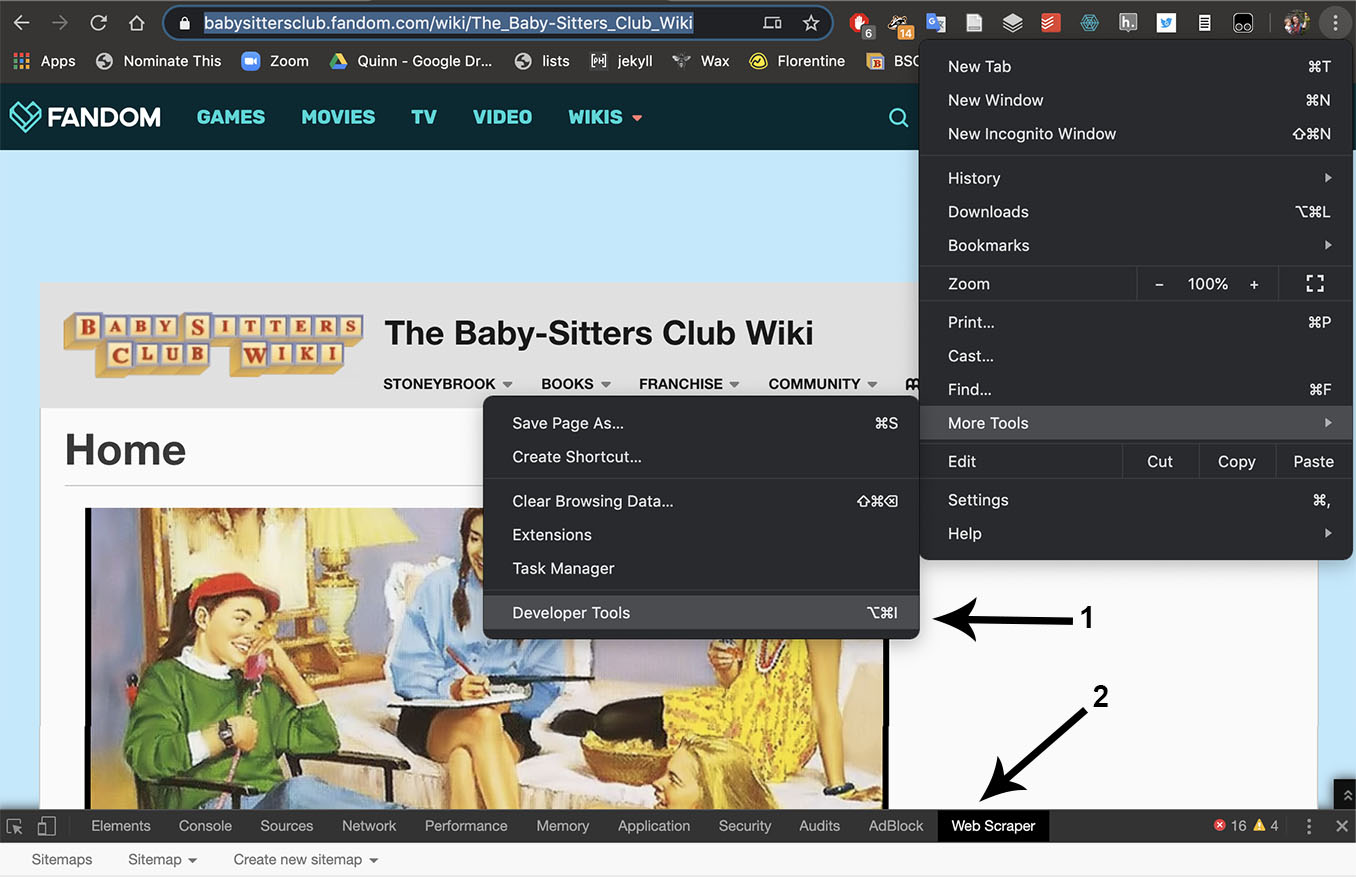Open the History menu item
Image resolution: width=1356 pixels, height=877 pixels.
(973, 178)
